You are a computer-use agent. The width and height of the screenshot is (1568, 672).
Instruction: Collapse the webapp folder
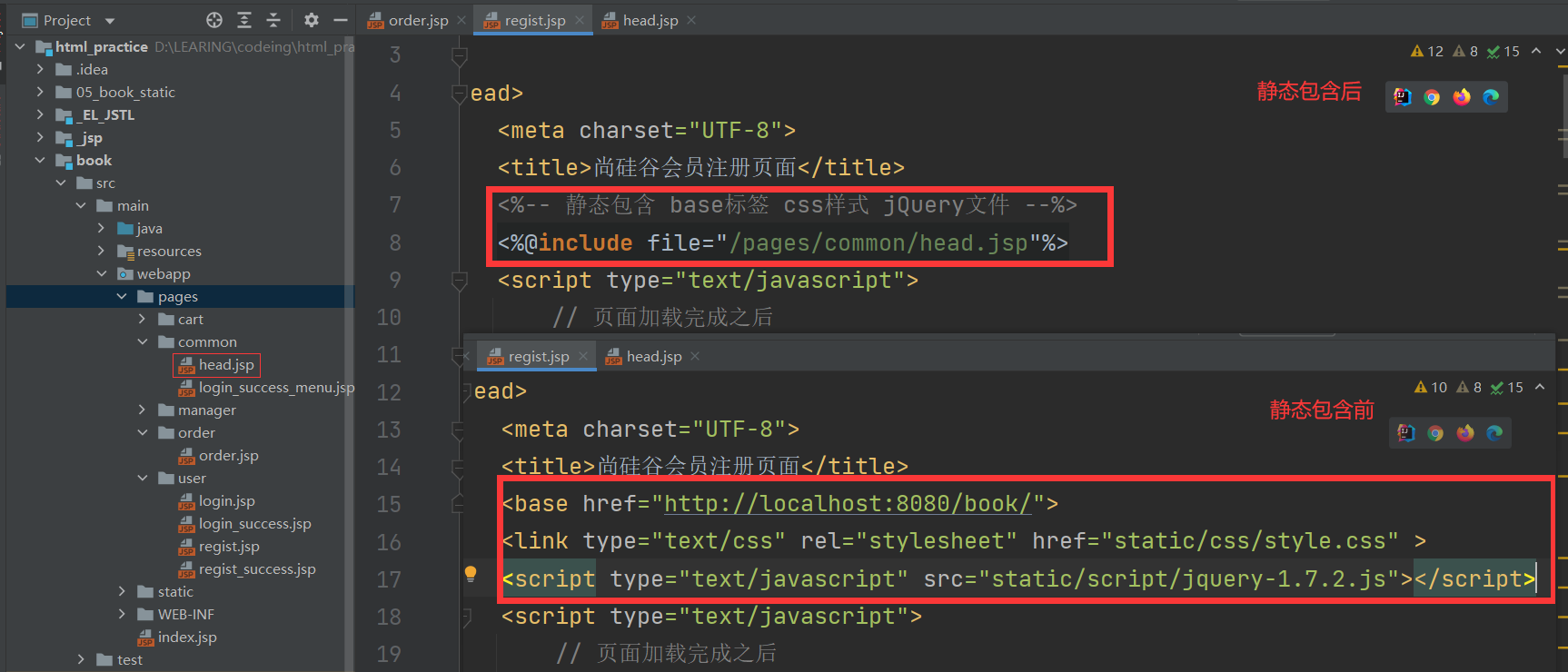pos(101,273)
